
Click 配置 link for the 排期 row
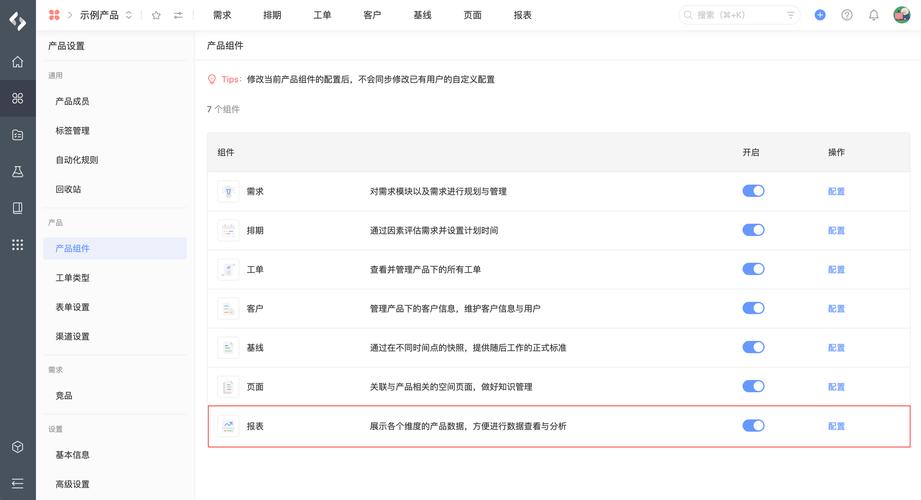pos(836,230)
